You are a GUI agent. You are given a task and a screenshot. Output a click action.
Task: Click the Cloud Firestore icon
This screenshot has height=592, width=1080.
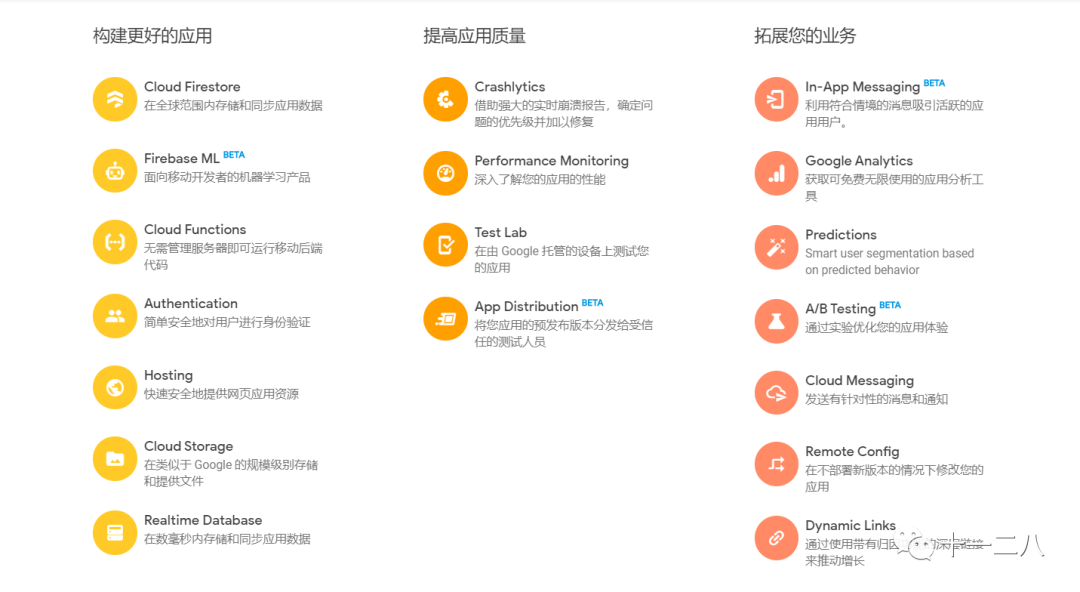[x=115, y=98]
